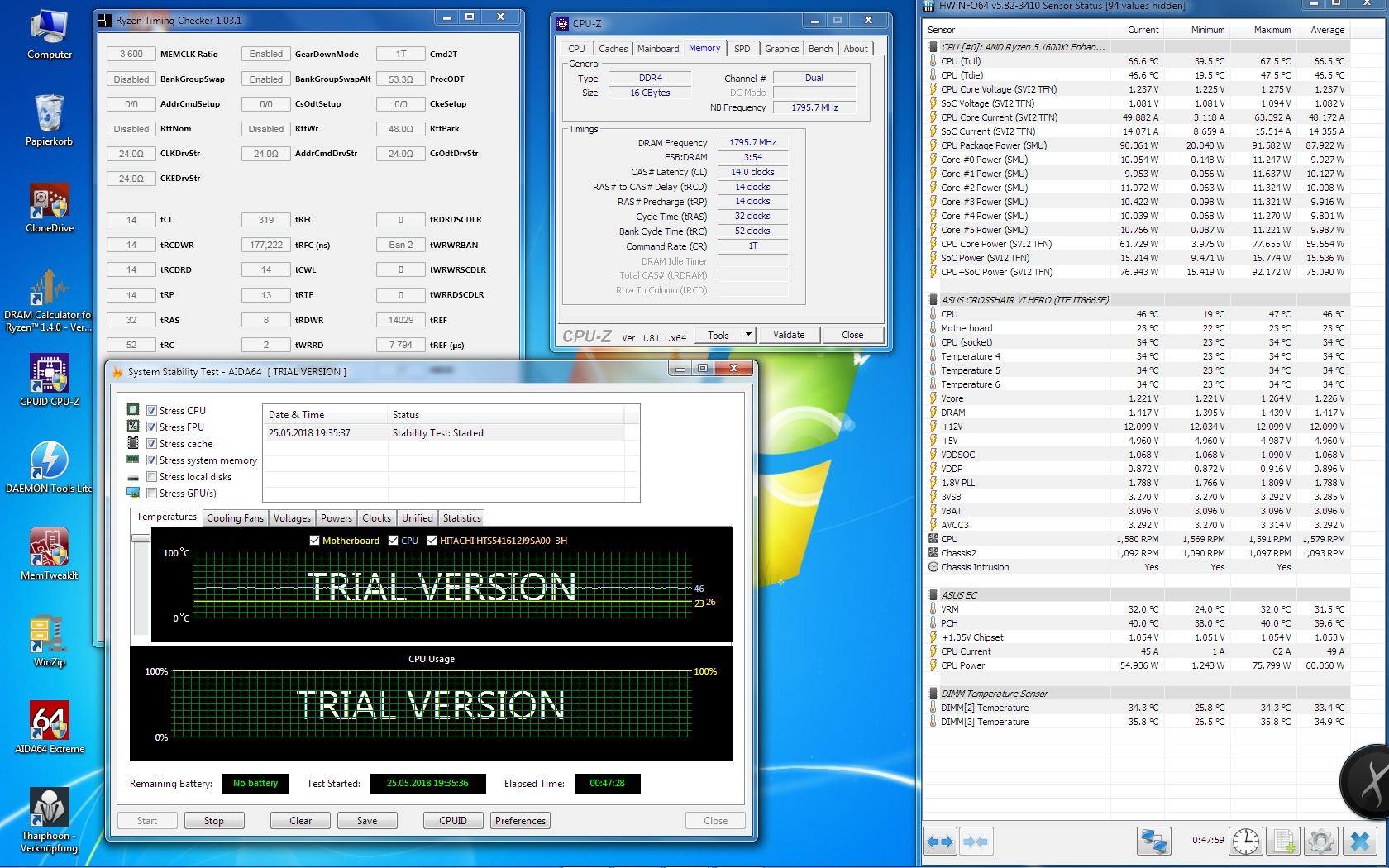Open Bench tab in CPU-Z

click(820, 49)
